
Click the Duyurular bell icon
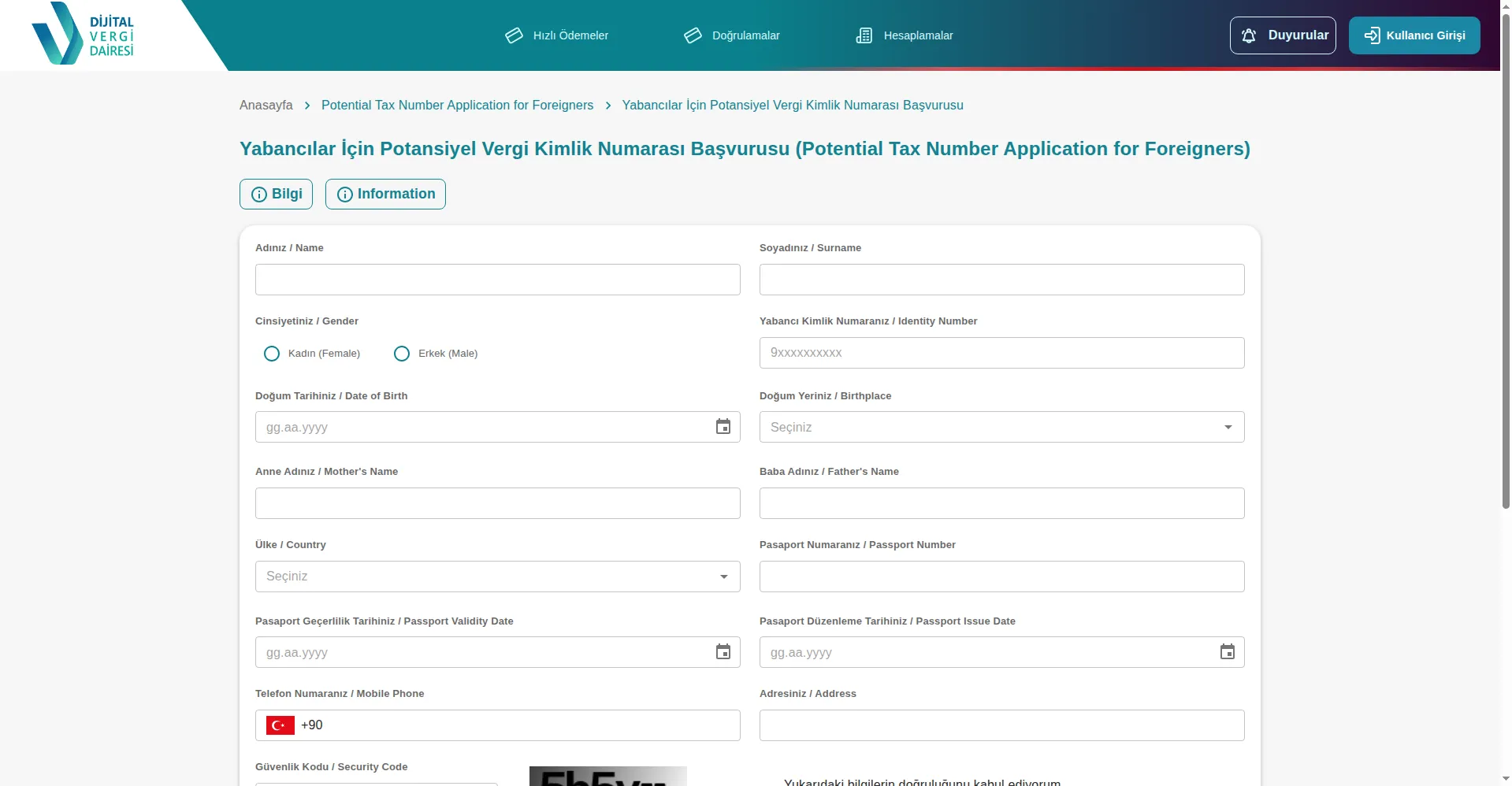pyautogui.click(x=1249, y=35)
